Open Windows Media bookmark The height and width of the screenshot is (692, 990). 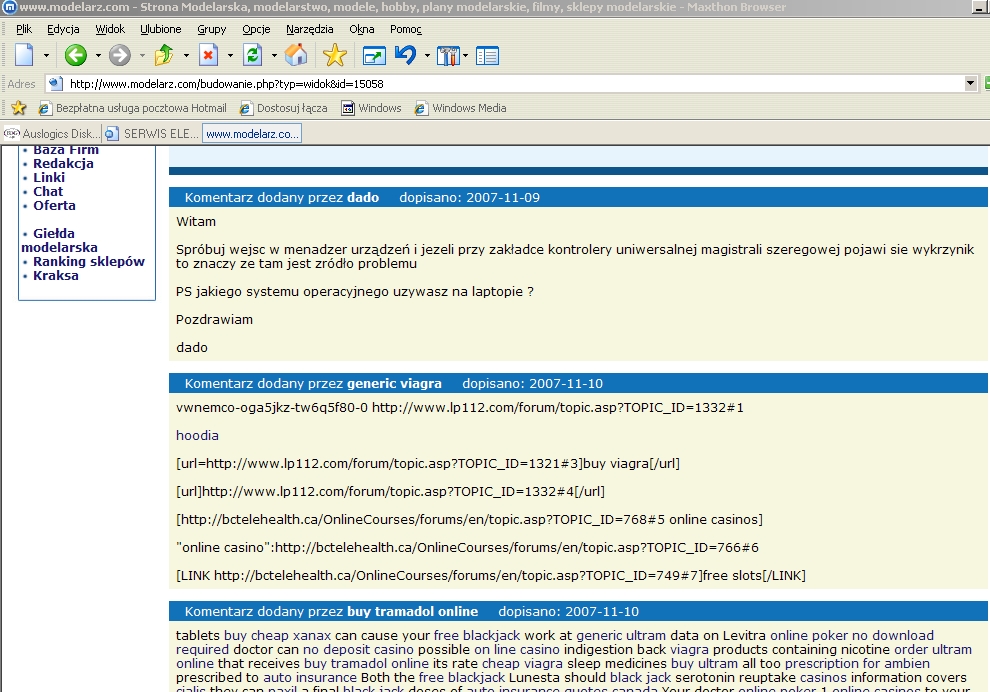(x=460, y=108)
